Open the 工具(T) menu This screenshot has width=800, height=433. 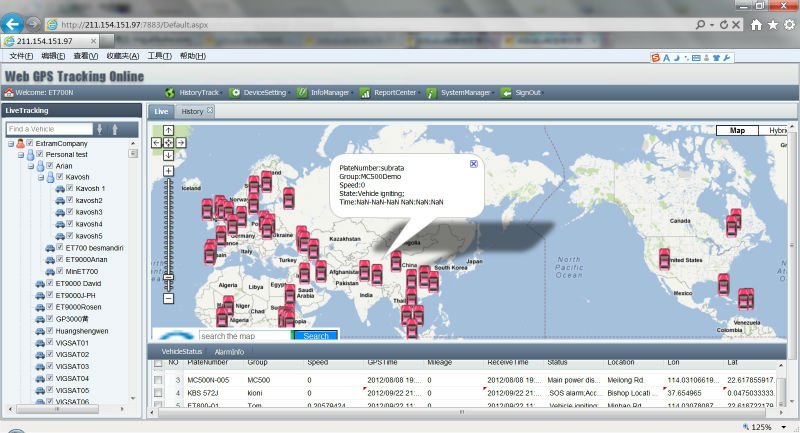tap(159, 56)
